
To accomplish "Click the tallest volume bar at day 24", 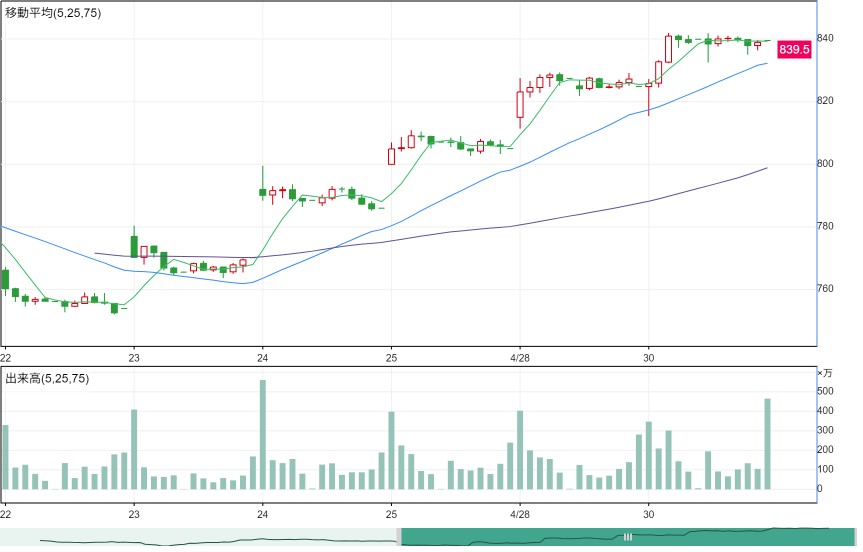I will pyautogui.click(x=263, y=435).
